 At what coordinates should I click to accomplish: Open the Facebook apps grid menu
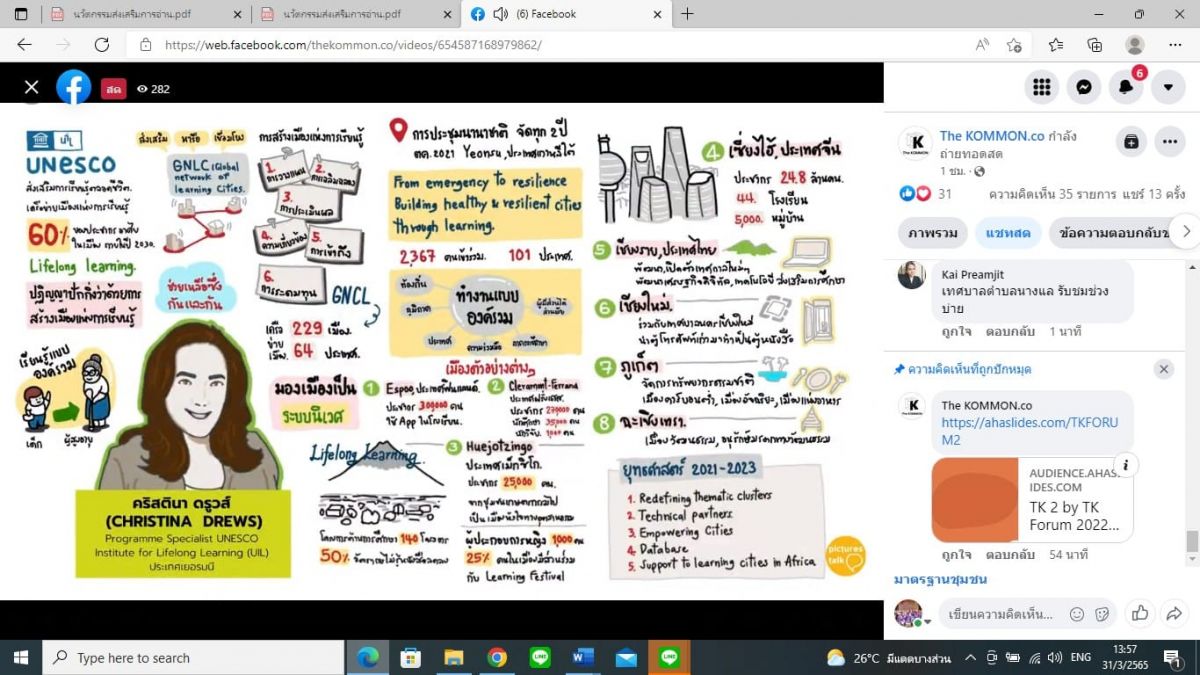tap(1041, 87)
